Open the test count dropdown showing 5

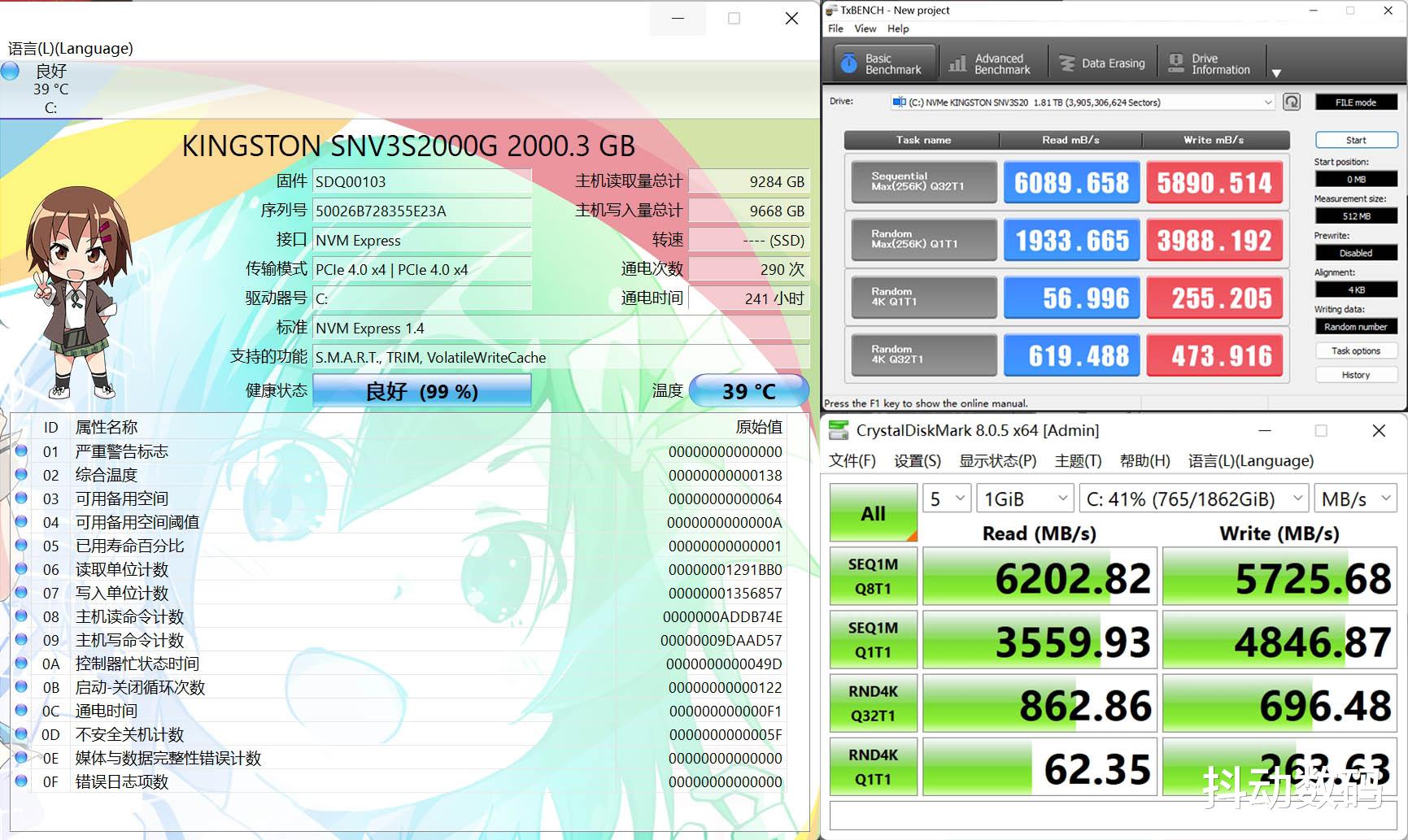pos(947,498)
